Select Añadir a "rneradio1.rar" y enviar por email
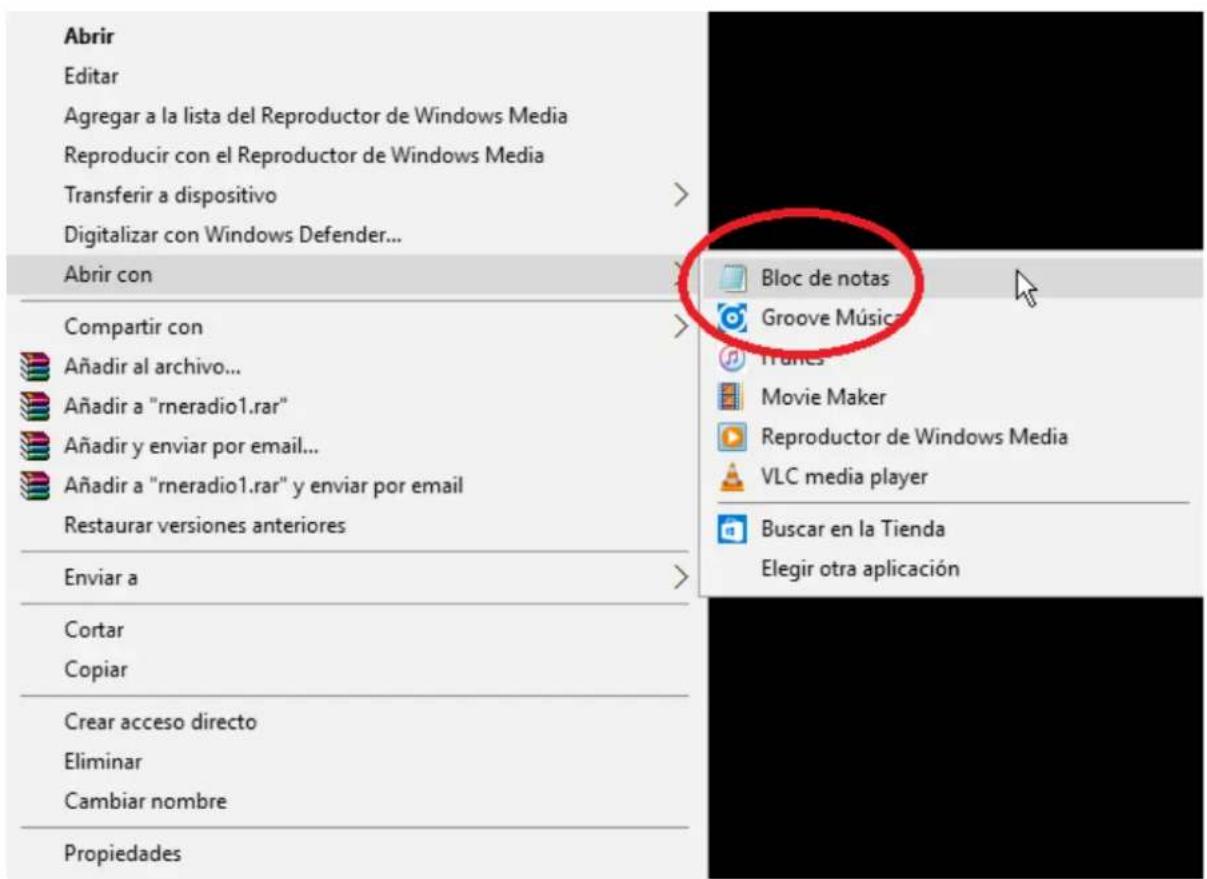 click(x=264, y=486)
